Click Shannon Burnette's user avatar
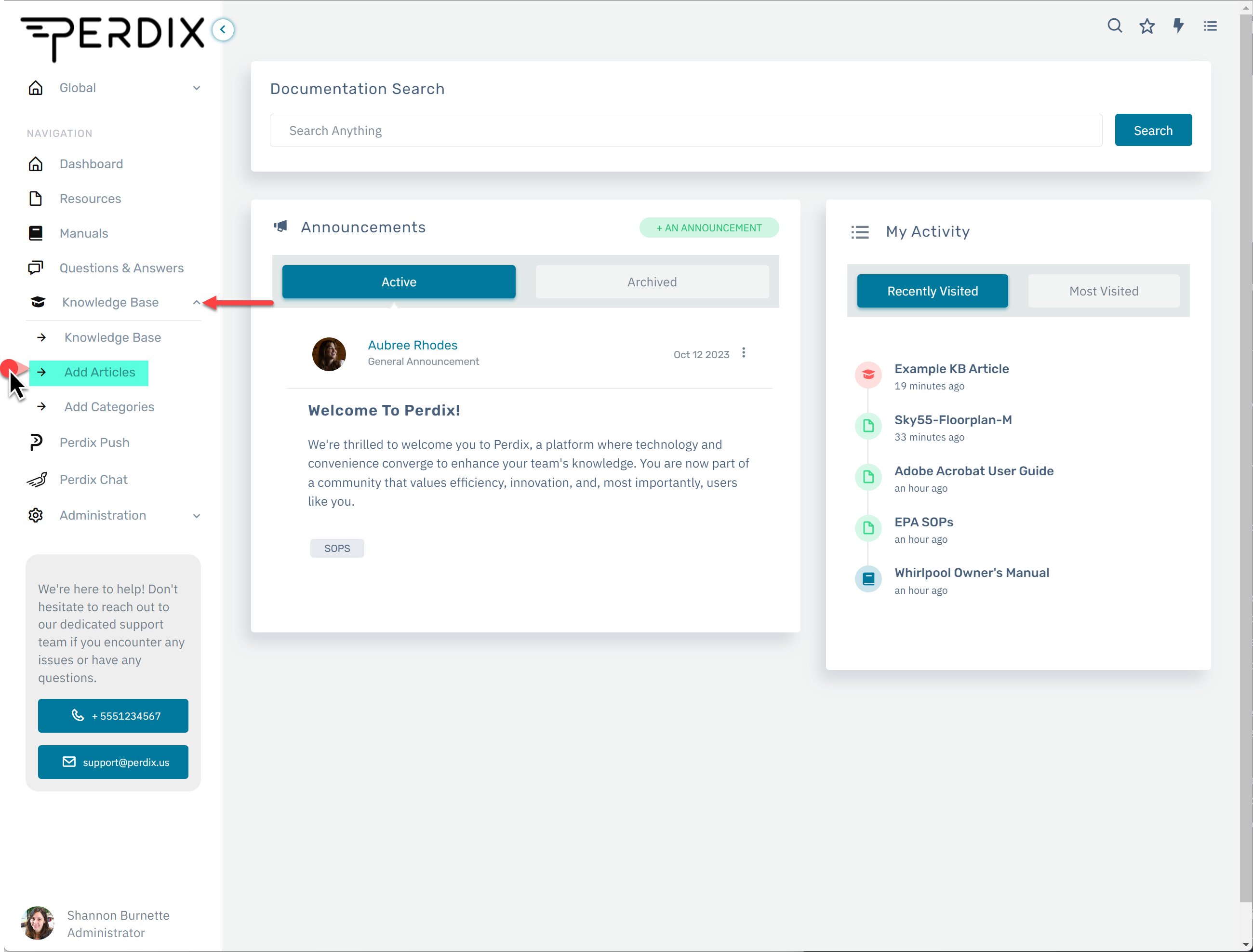 pyautogui.click(x=38, y=923)
